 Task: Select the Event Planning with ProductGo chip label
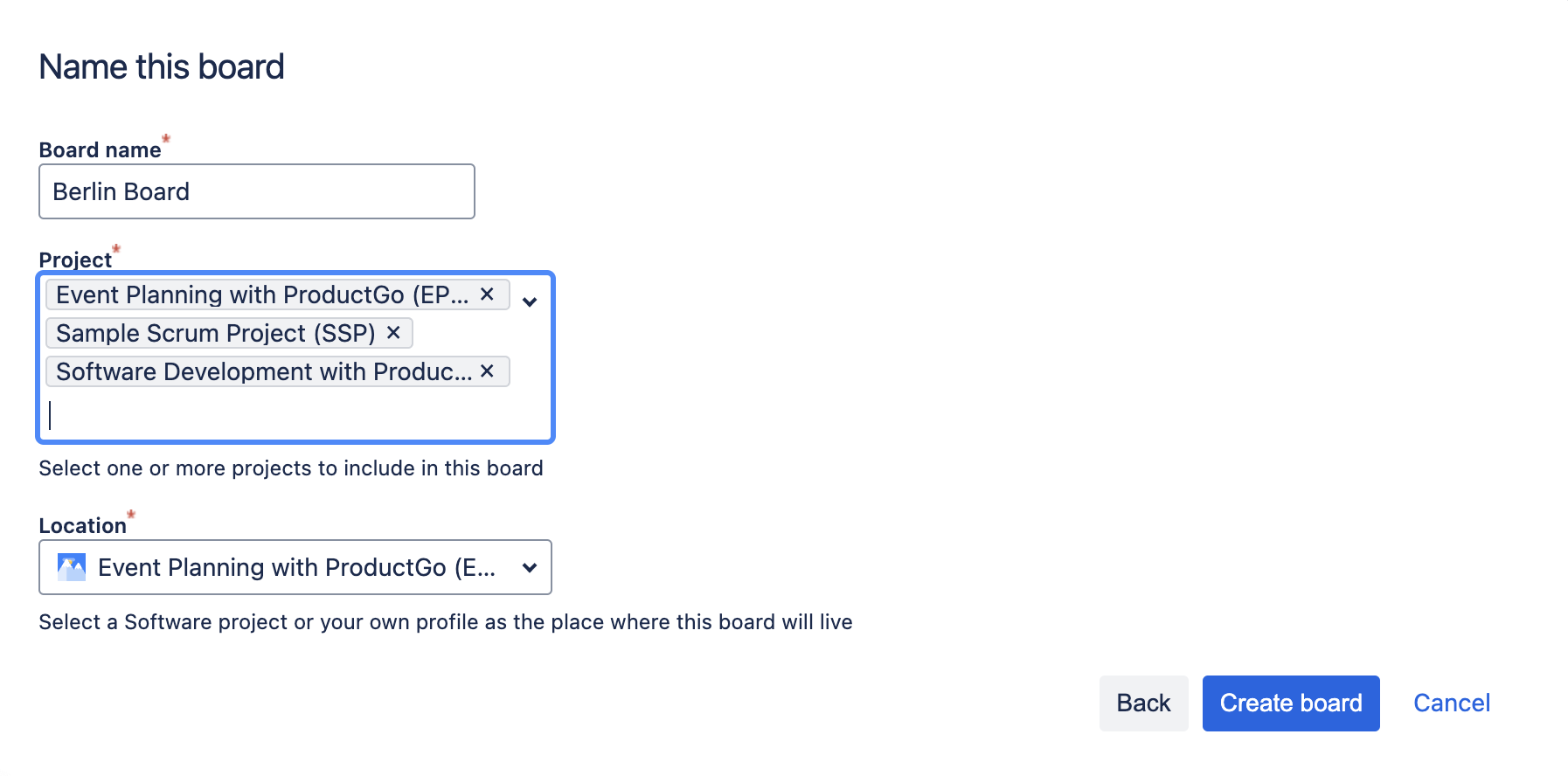point(262,295)
